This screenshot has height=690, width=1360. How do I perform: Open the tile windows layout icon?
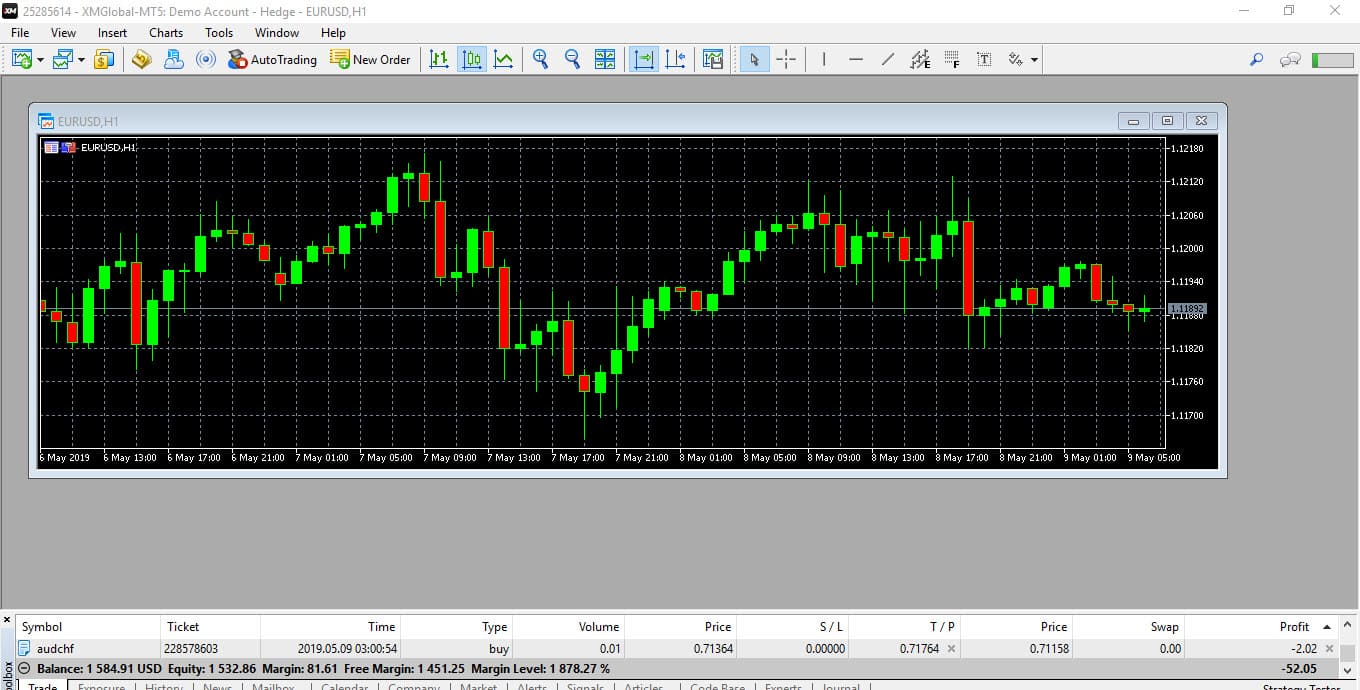(605, 59)
